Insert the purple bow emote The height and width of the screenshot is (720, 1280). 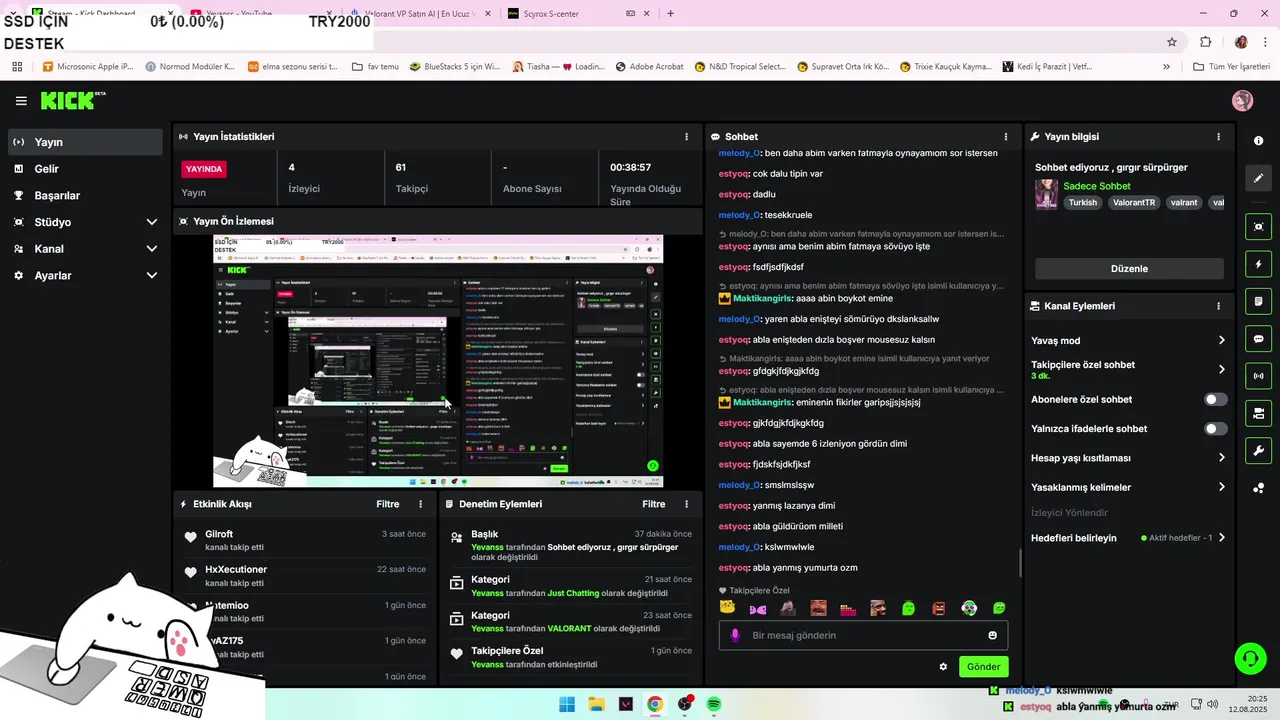[758, 608]
